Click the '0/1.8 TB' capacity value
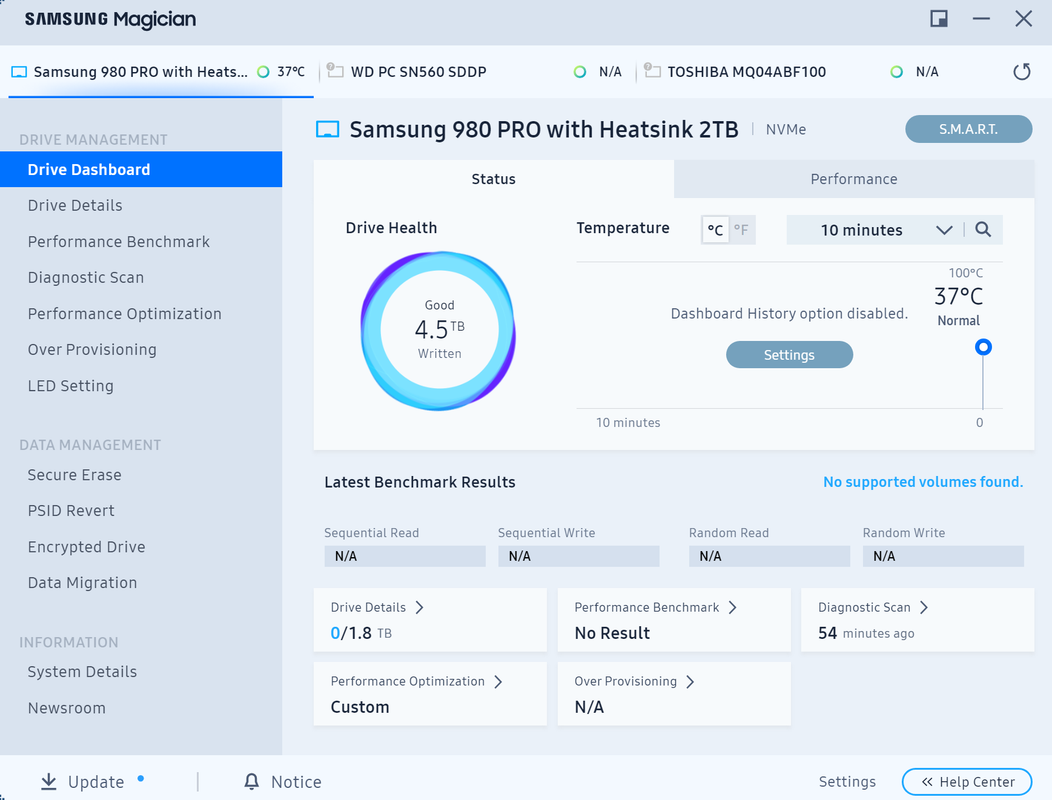1052x800 pixels. [x=361, y=633]
